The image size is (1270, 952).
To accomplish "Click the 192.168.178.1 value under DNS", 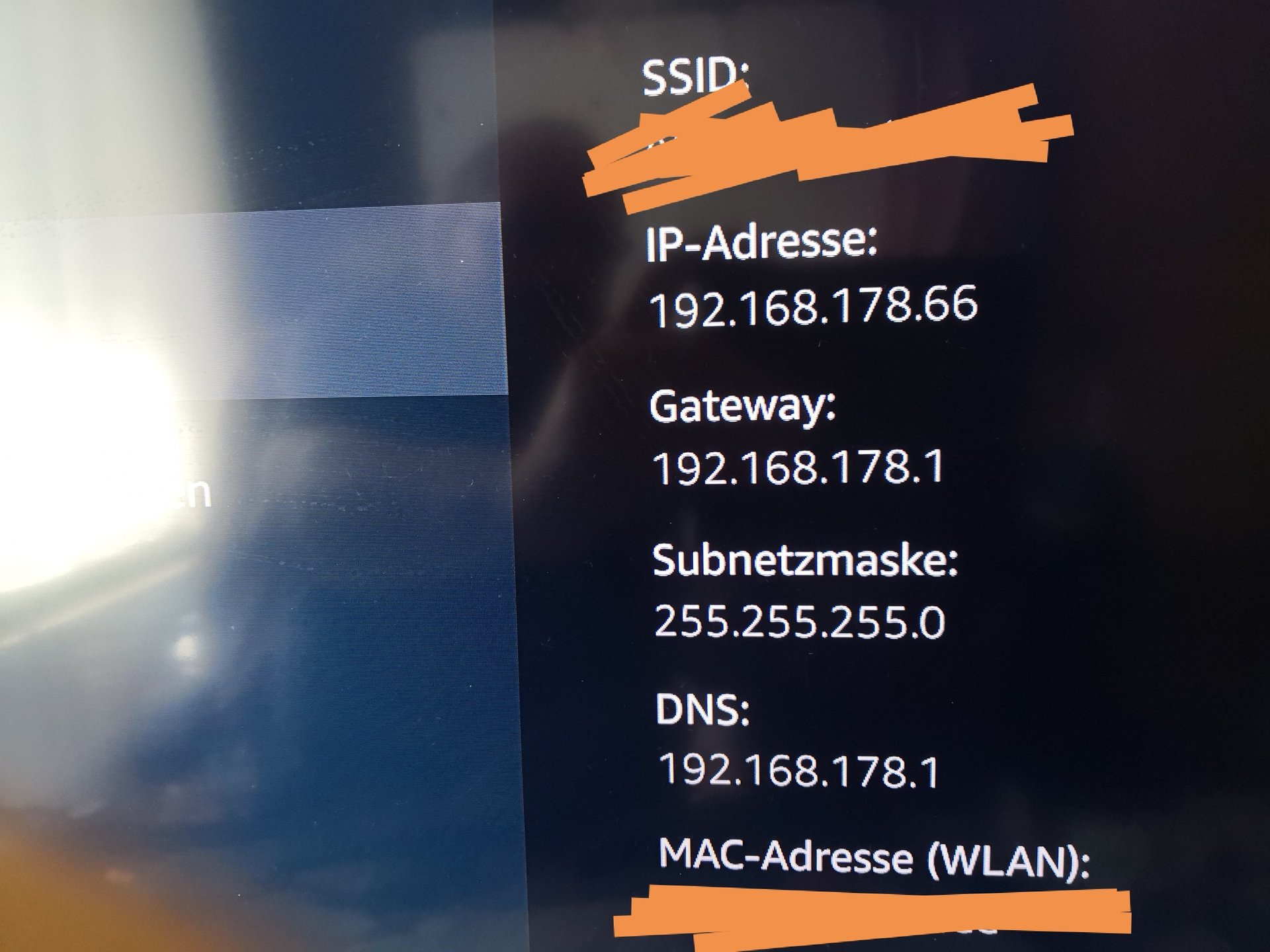I will pos(798,770).
